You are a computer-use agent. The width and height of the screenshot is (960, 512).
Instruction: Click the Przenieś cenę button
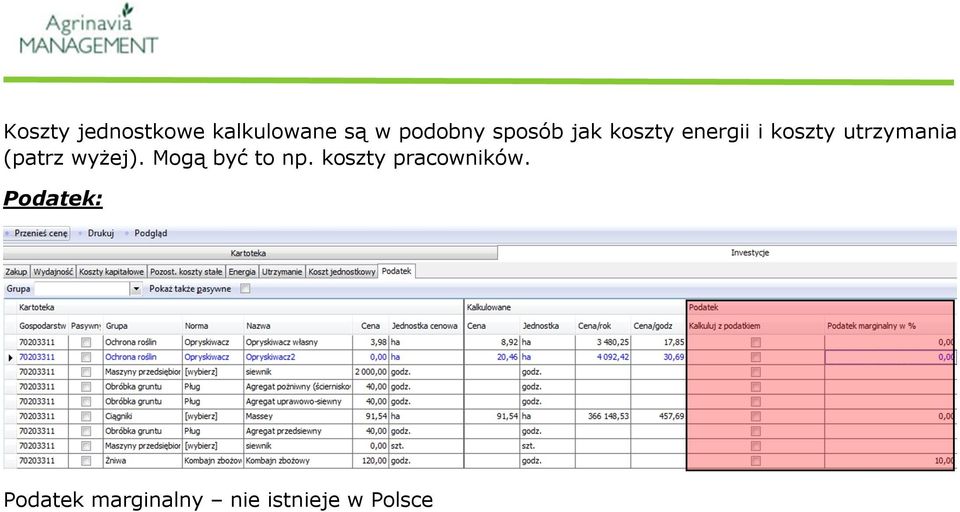pyautogui.click(x=36, y=233)
